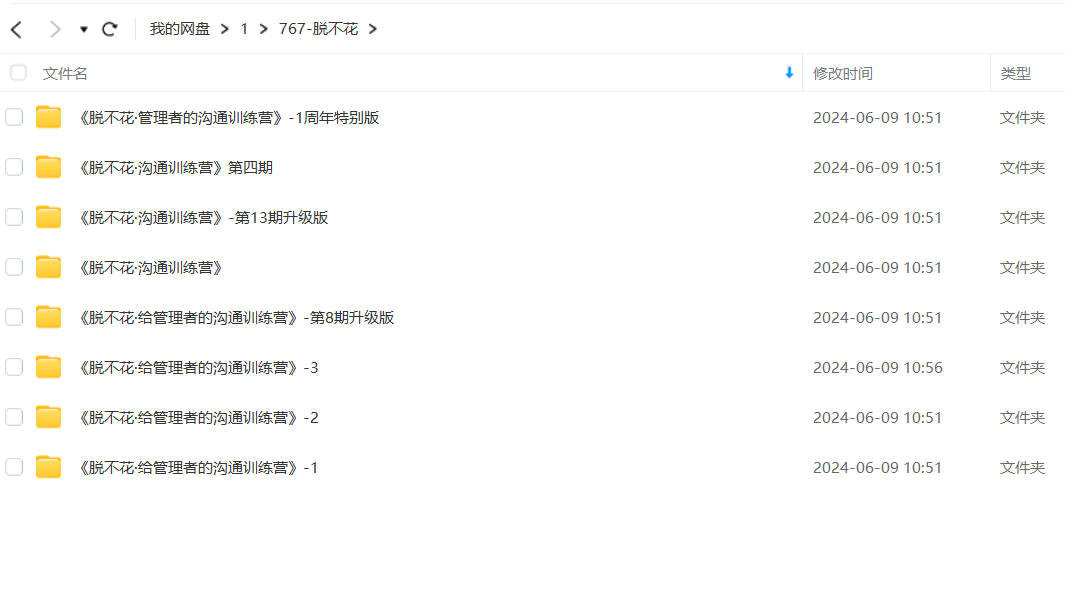The image size is (1065, 593).
Task: Sort by 文件名 column header
Action: [x=65, y=73]
